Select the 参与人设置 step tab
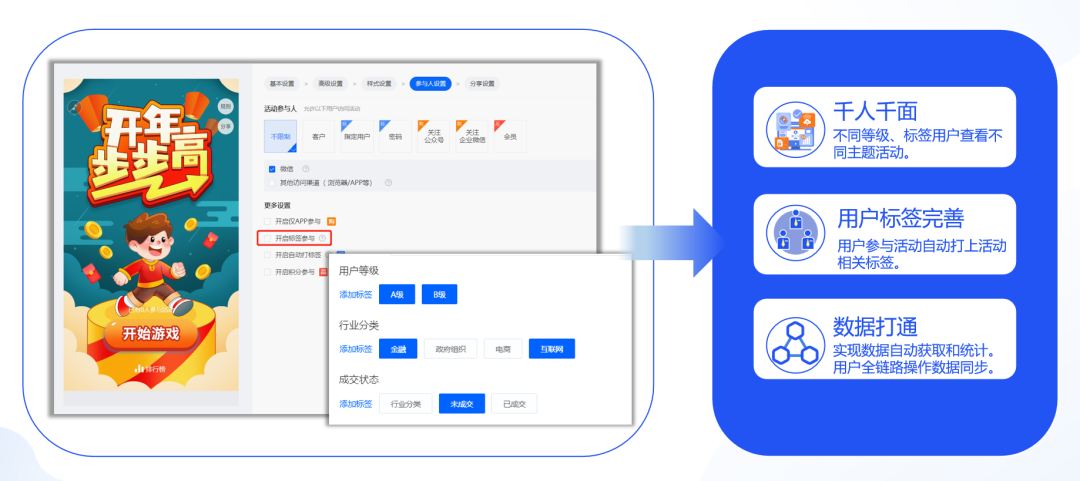Viewport: 1080px width, 481px height. click(x=430, y=83)
